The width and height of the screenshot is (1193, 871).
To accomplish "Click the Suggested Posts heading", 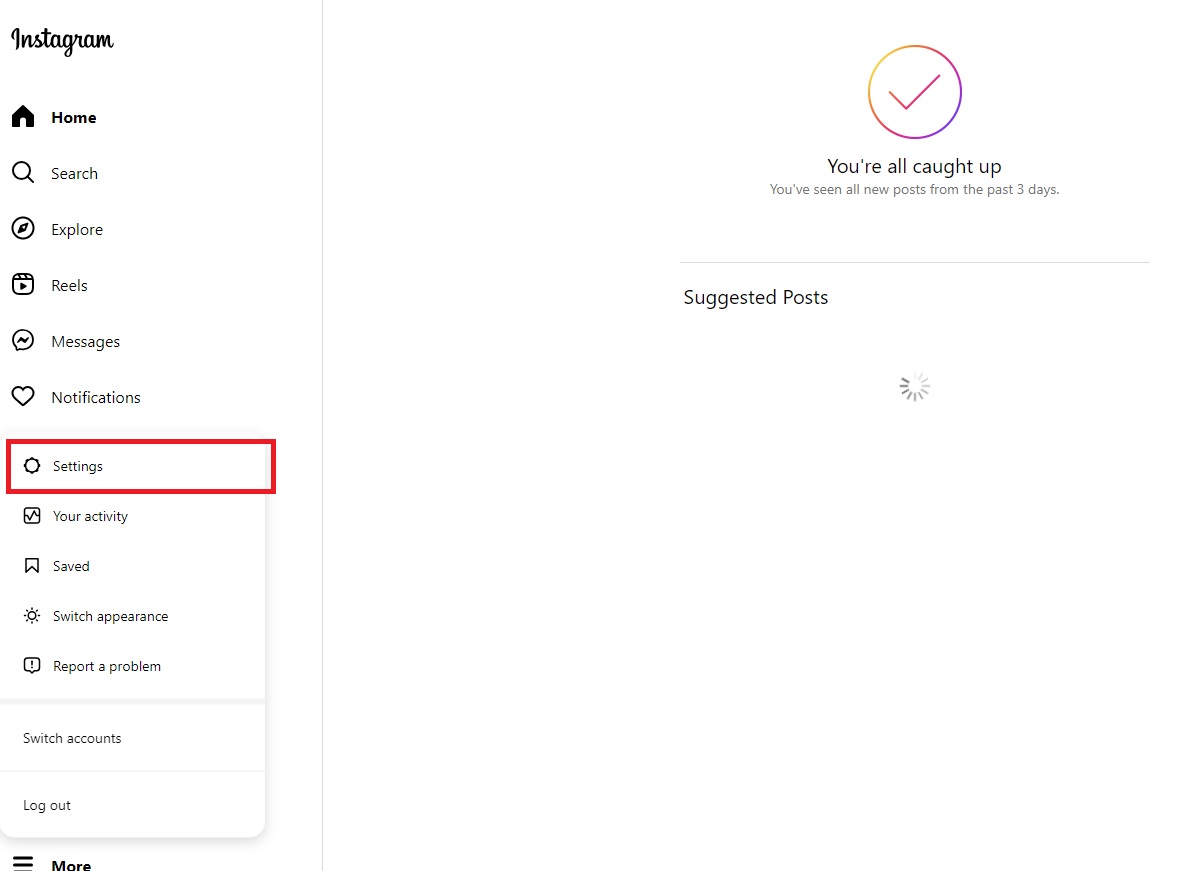I will pos(756,297).
